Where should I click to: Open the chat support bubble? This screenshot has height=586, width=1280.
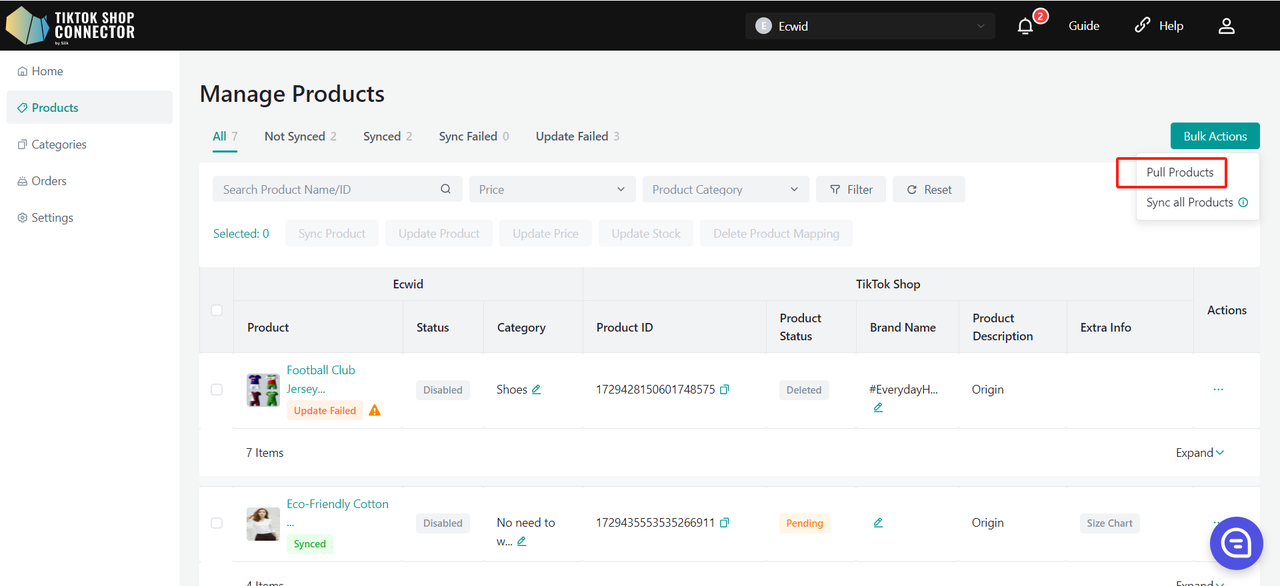tap(1237, 543)
